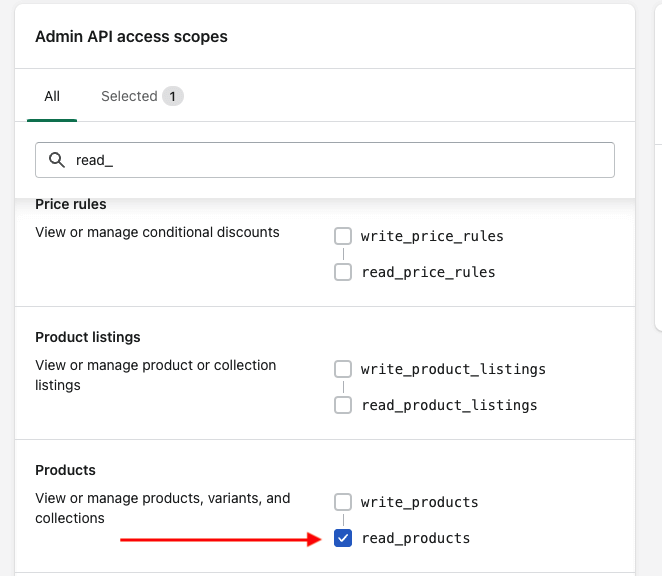662x576 pixels.
Task: Open the Selected scopes tab
Action: pos(142,96)
